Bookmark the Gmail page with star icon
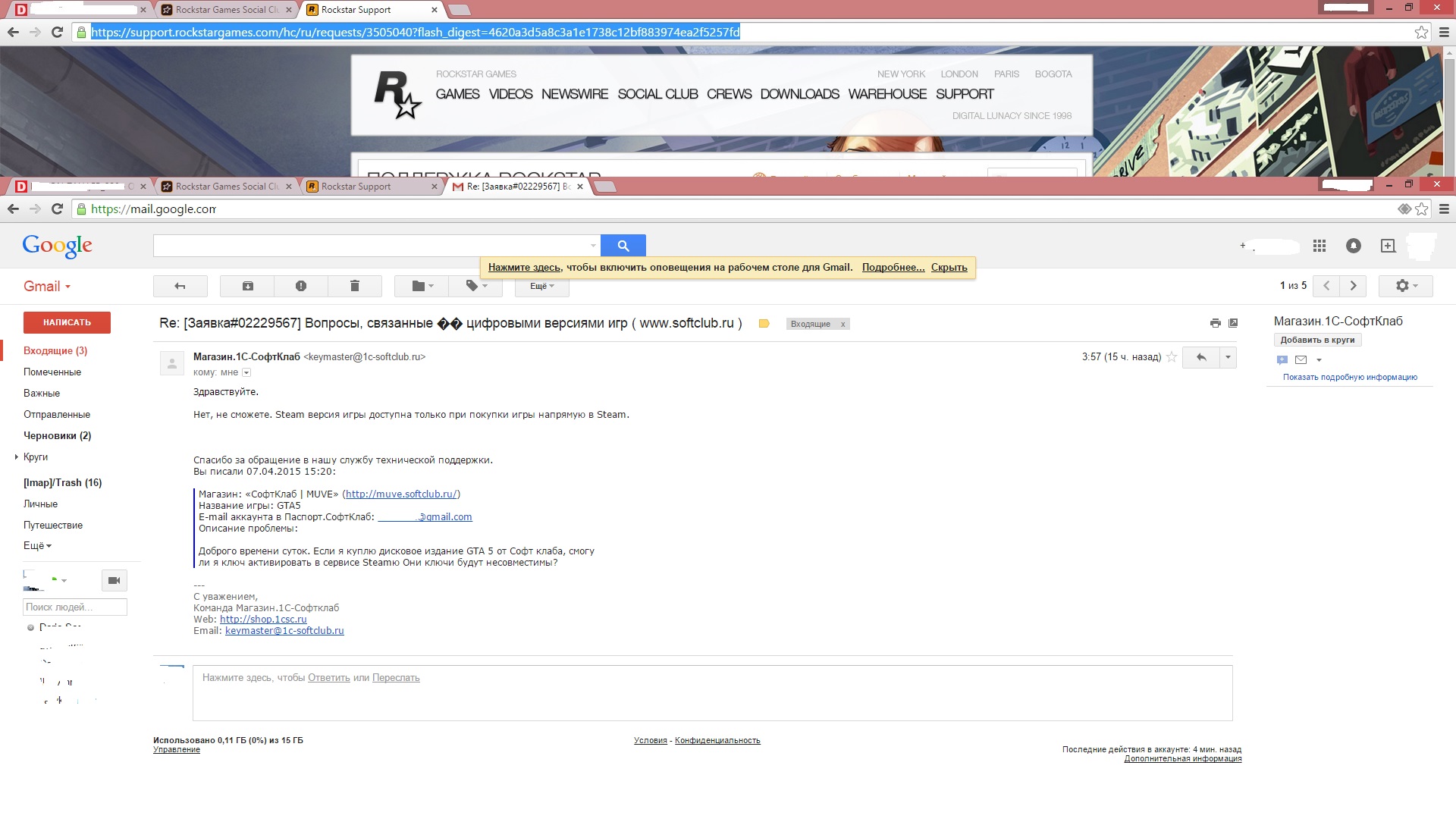 pyautogui.click(x=1421, y=209)
